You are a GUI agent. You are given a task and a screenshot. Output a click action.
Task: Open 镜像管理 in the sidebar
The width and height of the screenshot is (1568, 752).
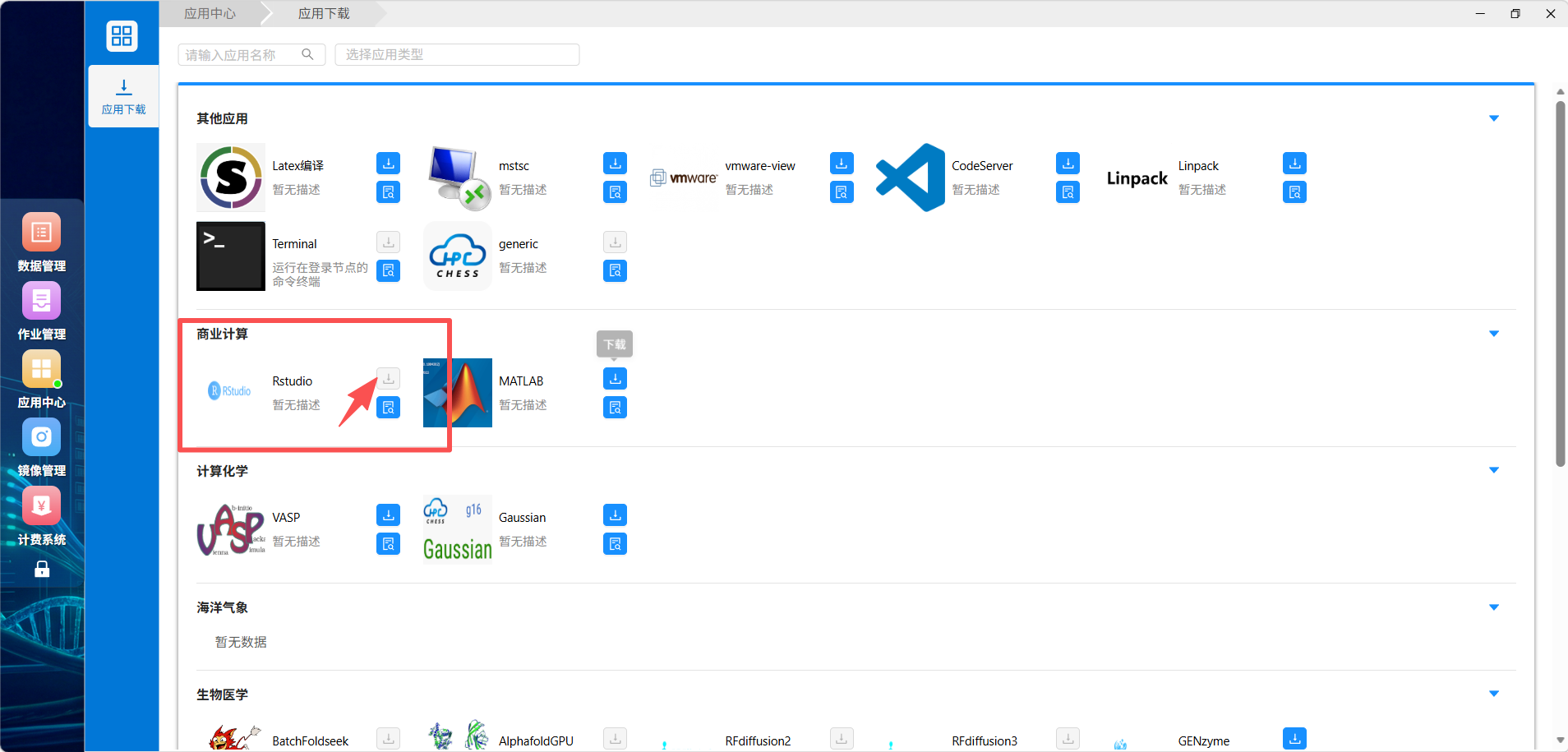click(x=42, y=447)
